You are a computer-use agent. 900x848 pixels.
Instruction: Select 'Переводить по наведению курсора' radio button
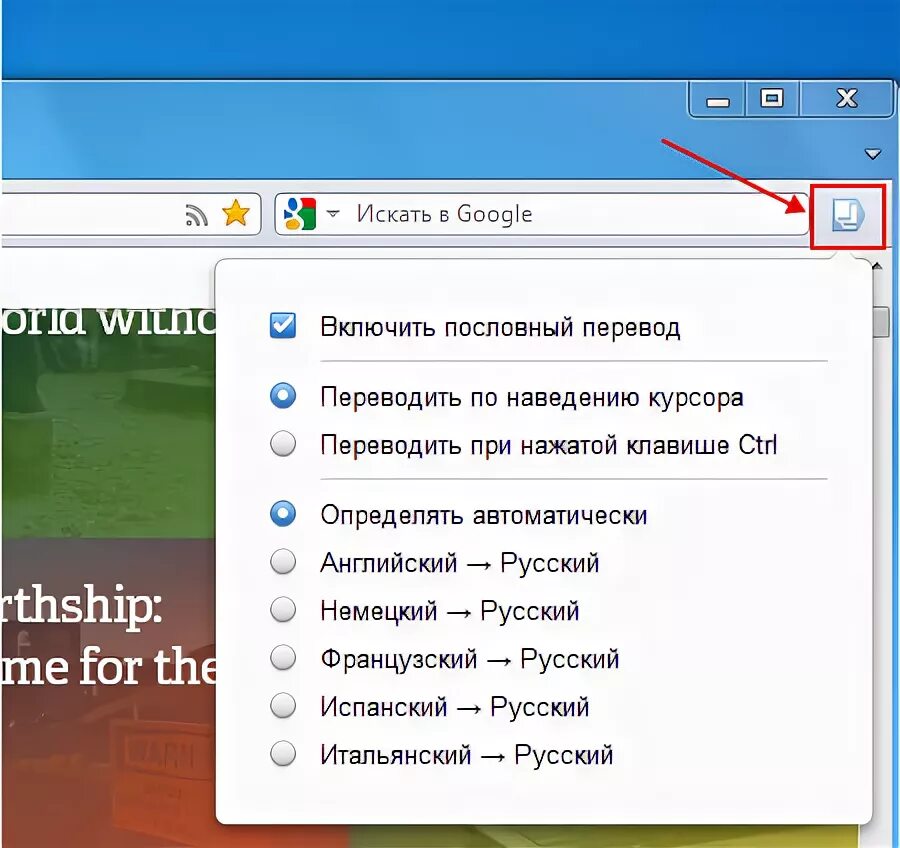[x=283, y=396]
